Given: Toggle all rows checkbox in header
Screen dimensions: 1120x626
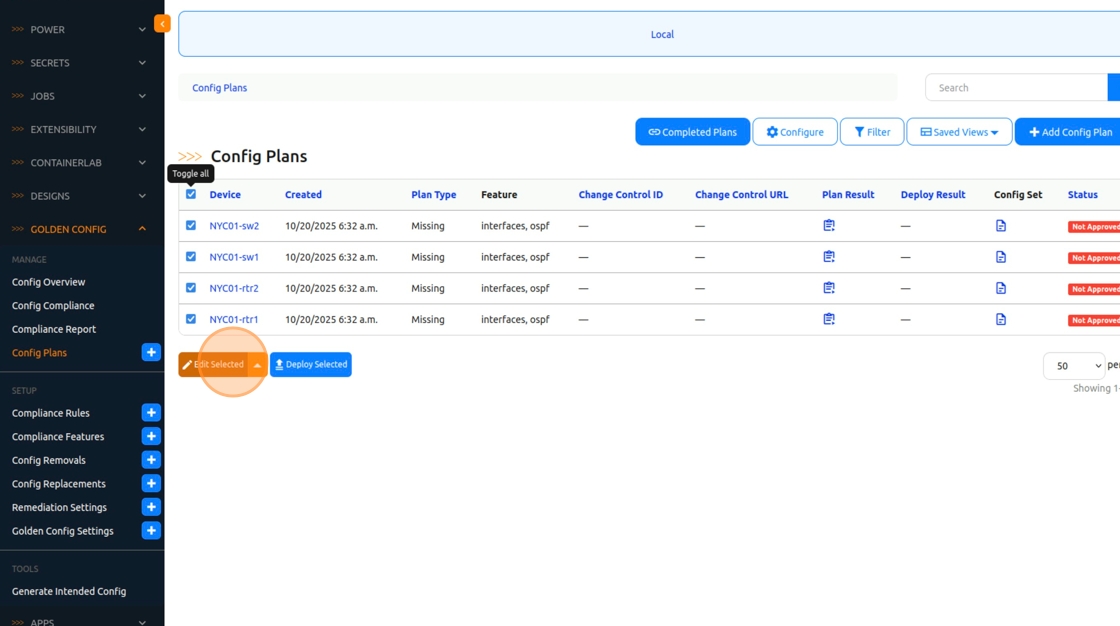Looking at the screenshot, I should pos(191,194).
